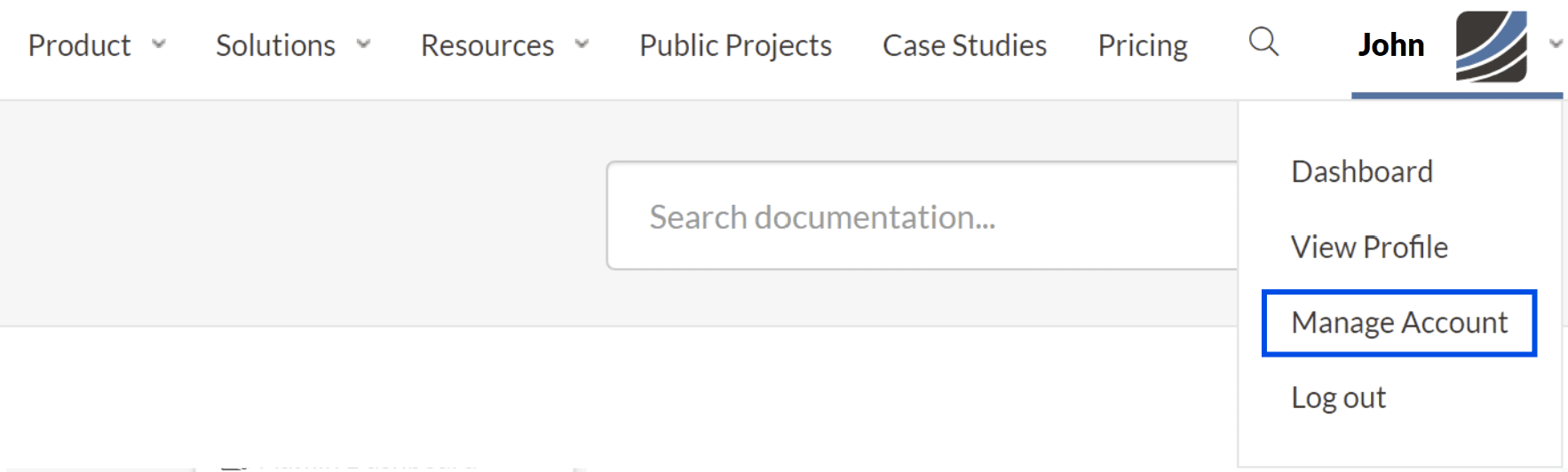Log out via the user dropdown
The image size is (1568, 472).
click(1338, 397)
